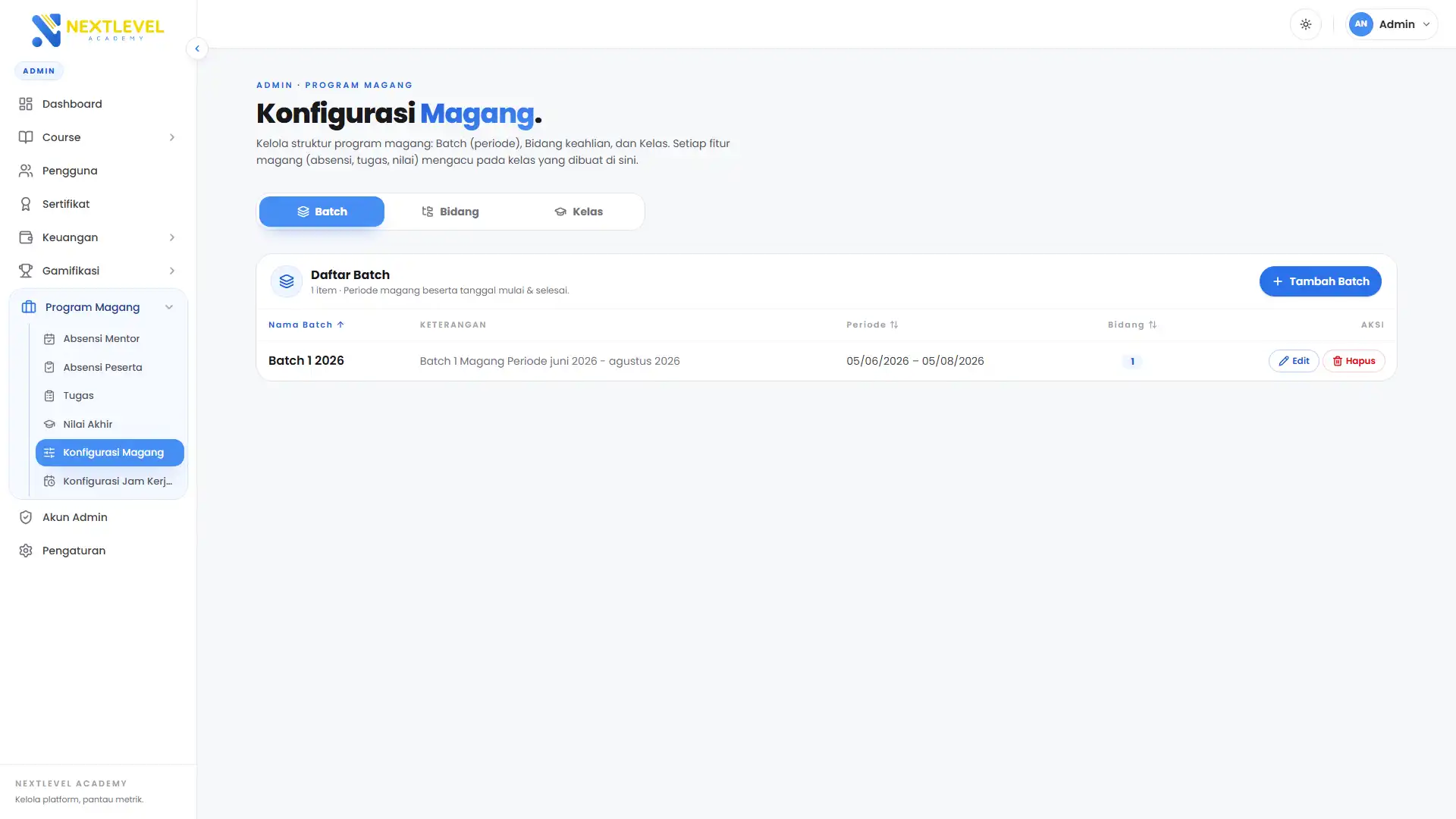Expand the Course menu chevron

pyautogui.click(x=172, y=137)
